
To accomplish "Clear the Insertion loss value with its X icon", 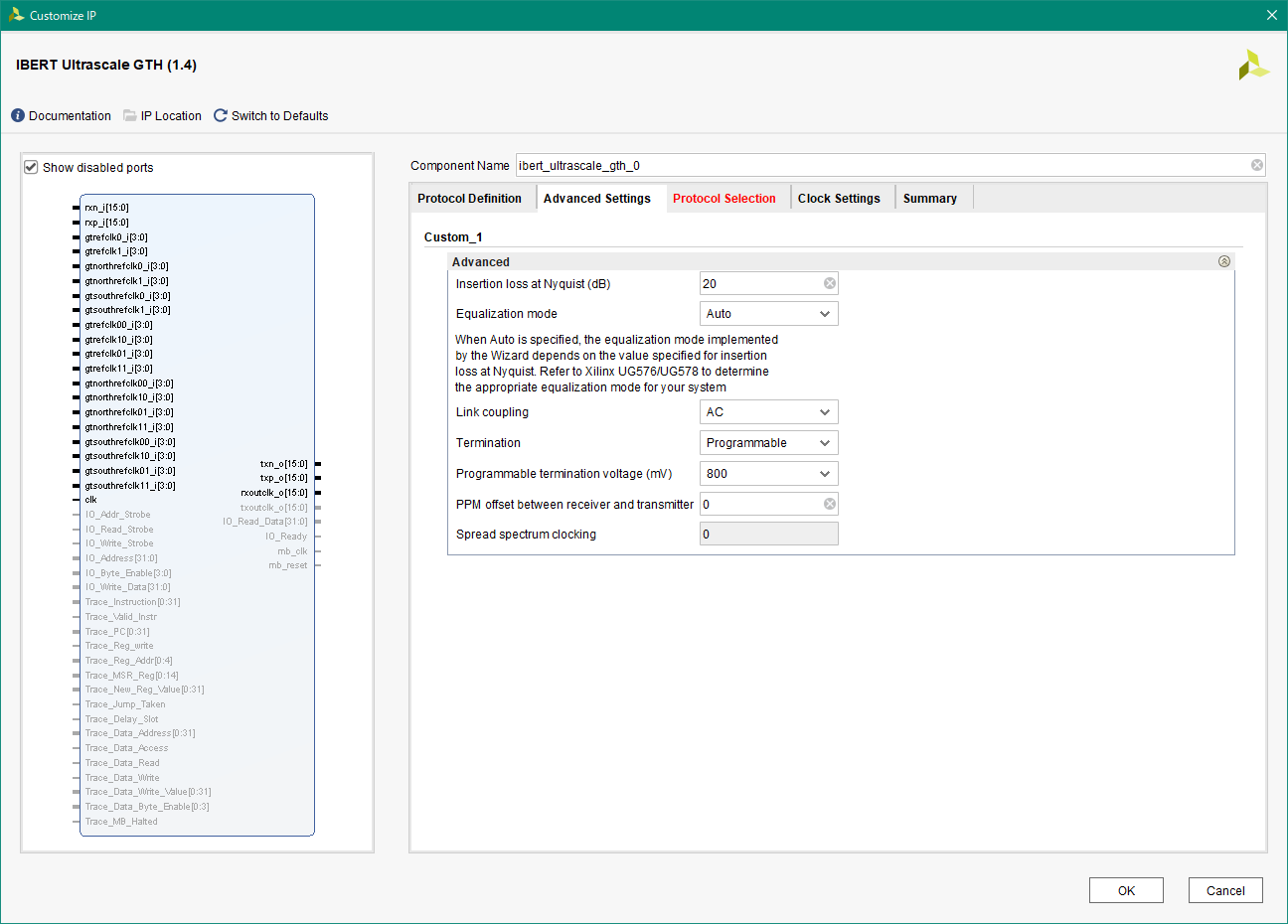I will pos(830,283).
